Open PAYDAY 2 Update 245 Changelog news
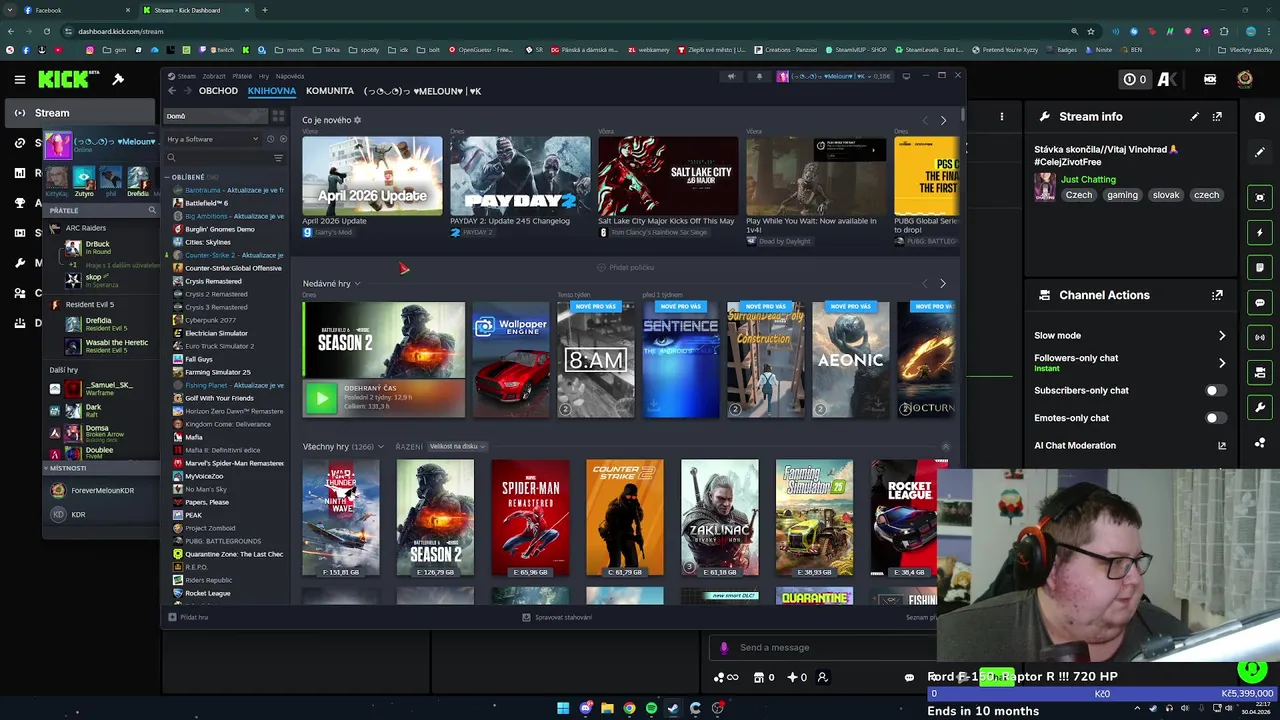Image resolution: width=1280 pixels, height=720 pixels. point(520,187)
